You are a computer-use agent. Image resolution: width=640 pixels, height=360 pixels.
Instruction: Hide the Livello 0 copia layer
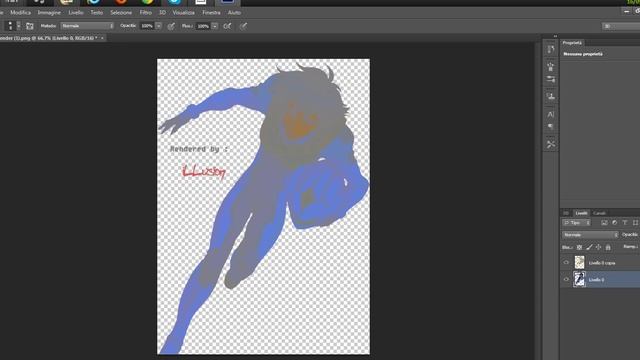(566, 263)
